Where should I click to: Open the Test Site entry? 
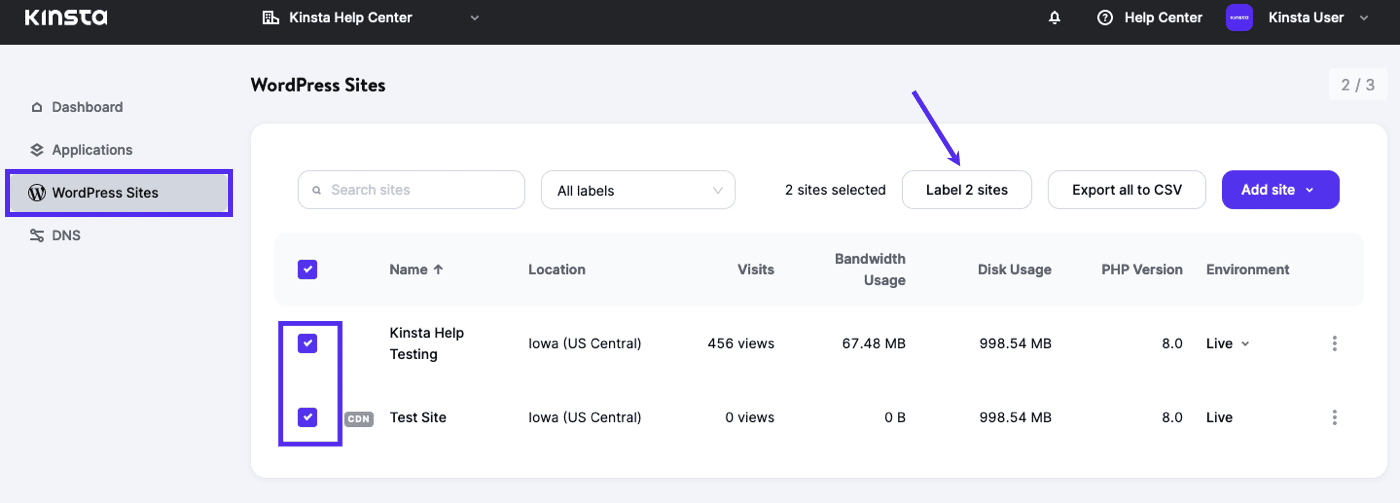[418, 417]
